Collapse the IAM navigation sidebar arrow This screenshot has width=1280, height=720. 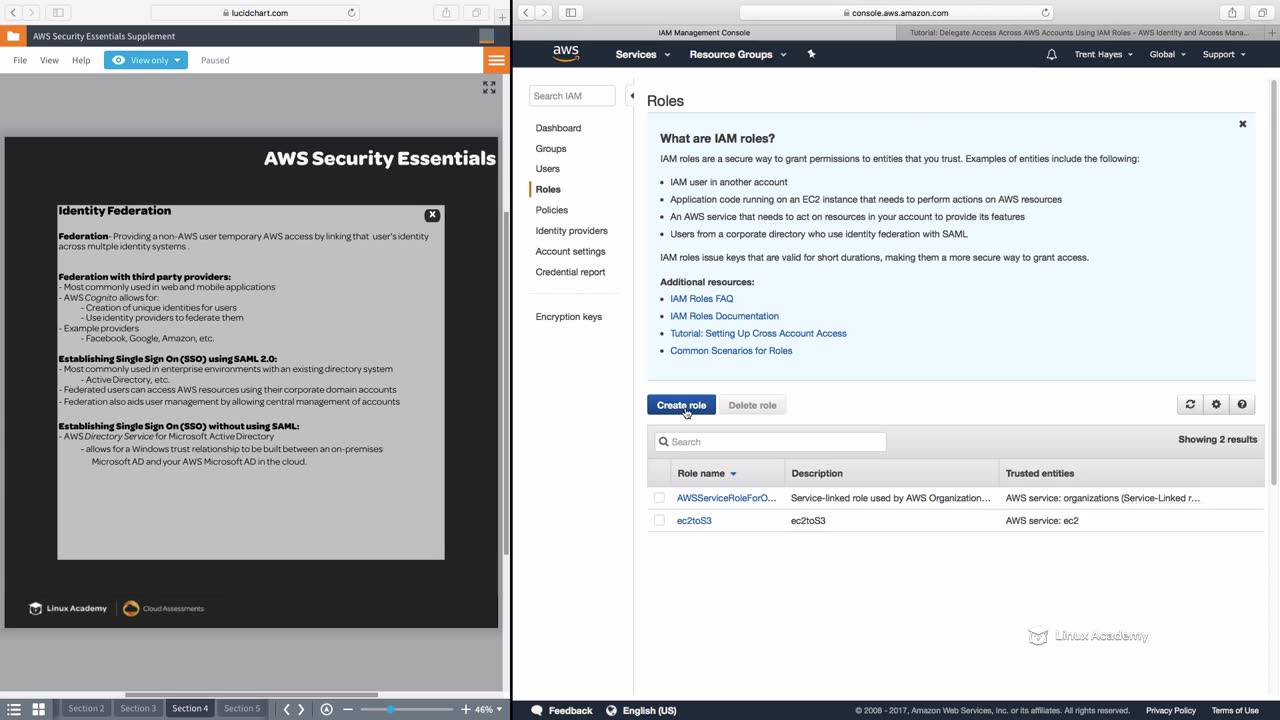pyautogui.click(x=631, y=96)
